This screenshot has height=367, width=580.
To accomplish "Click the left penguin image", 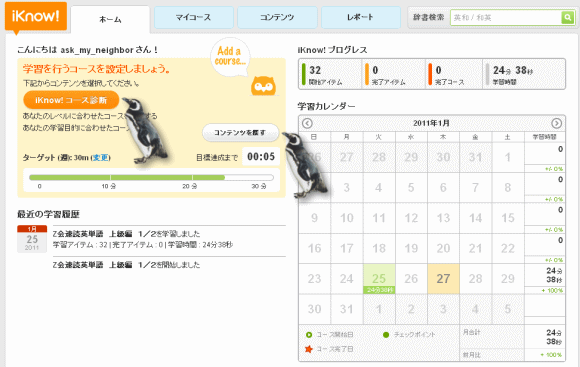I will (x=144, y=130).
